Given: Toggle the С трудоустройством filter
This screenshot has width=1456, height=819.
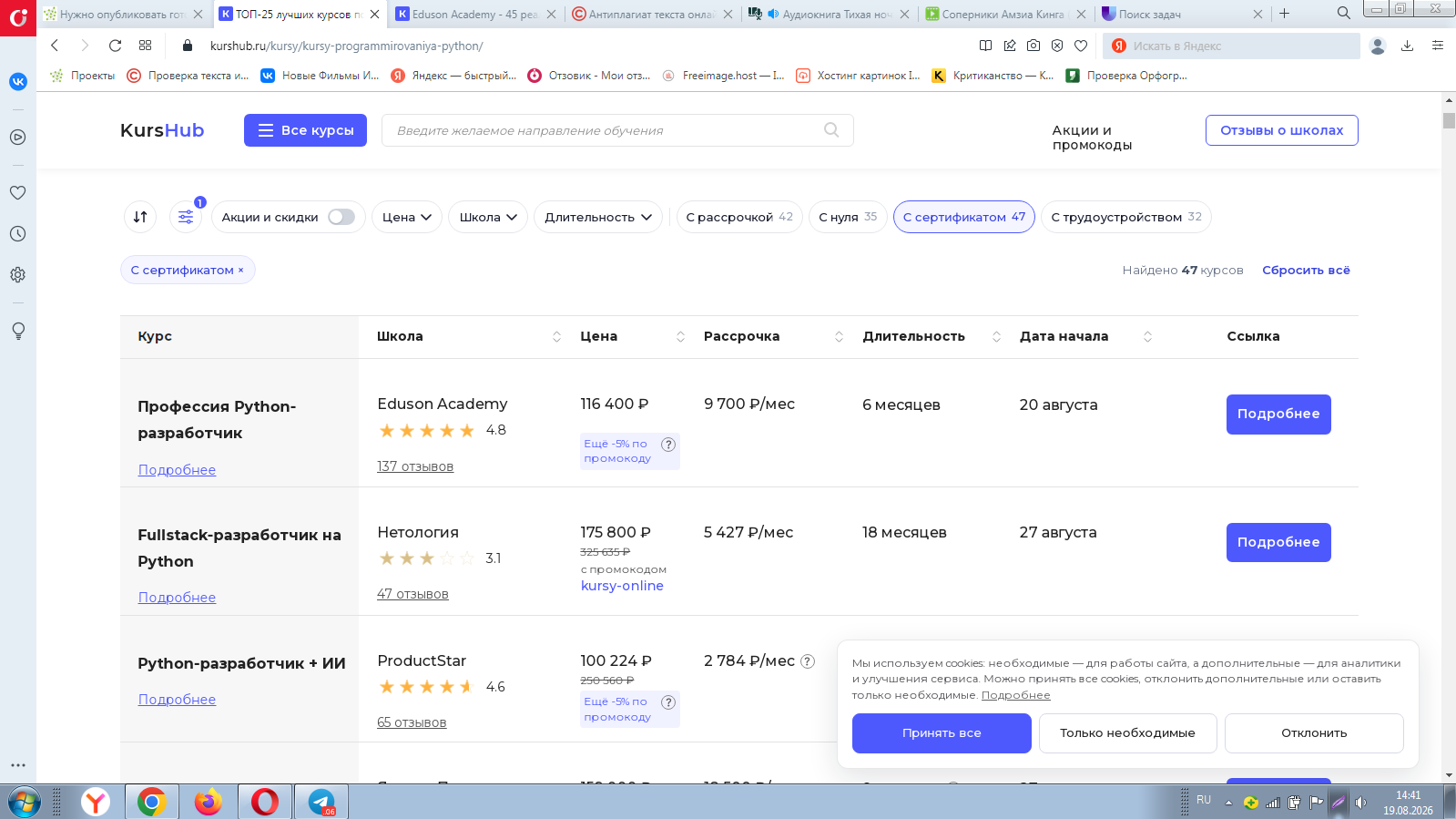Looking at the screenshot, I should (x=1126, y=217).
